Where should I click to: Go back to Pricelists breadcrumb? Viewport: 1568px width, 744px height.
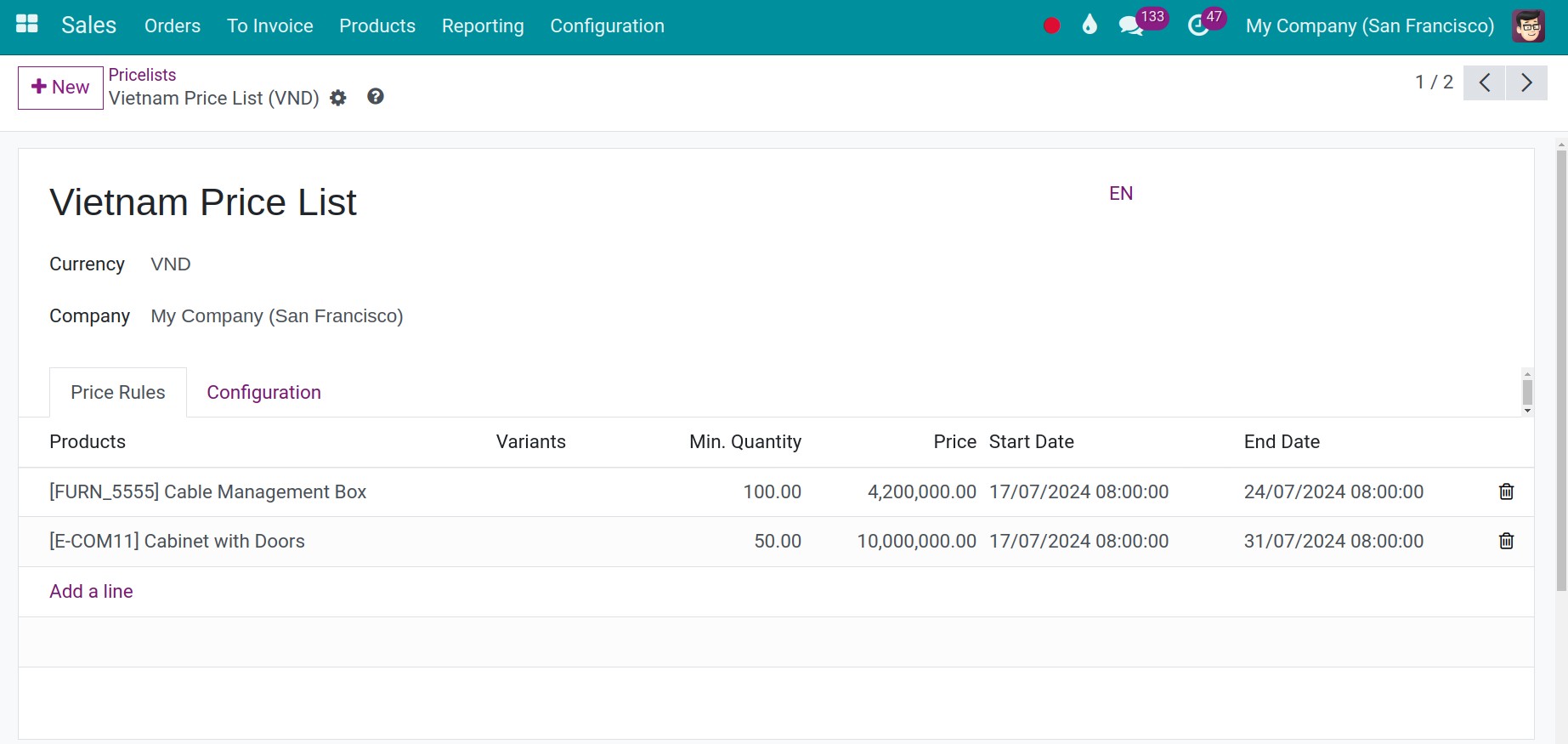[142, 75]
